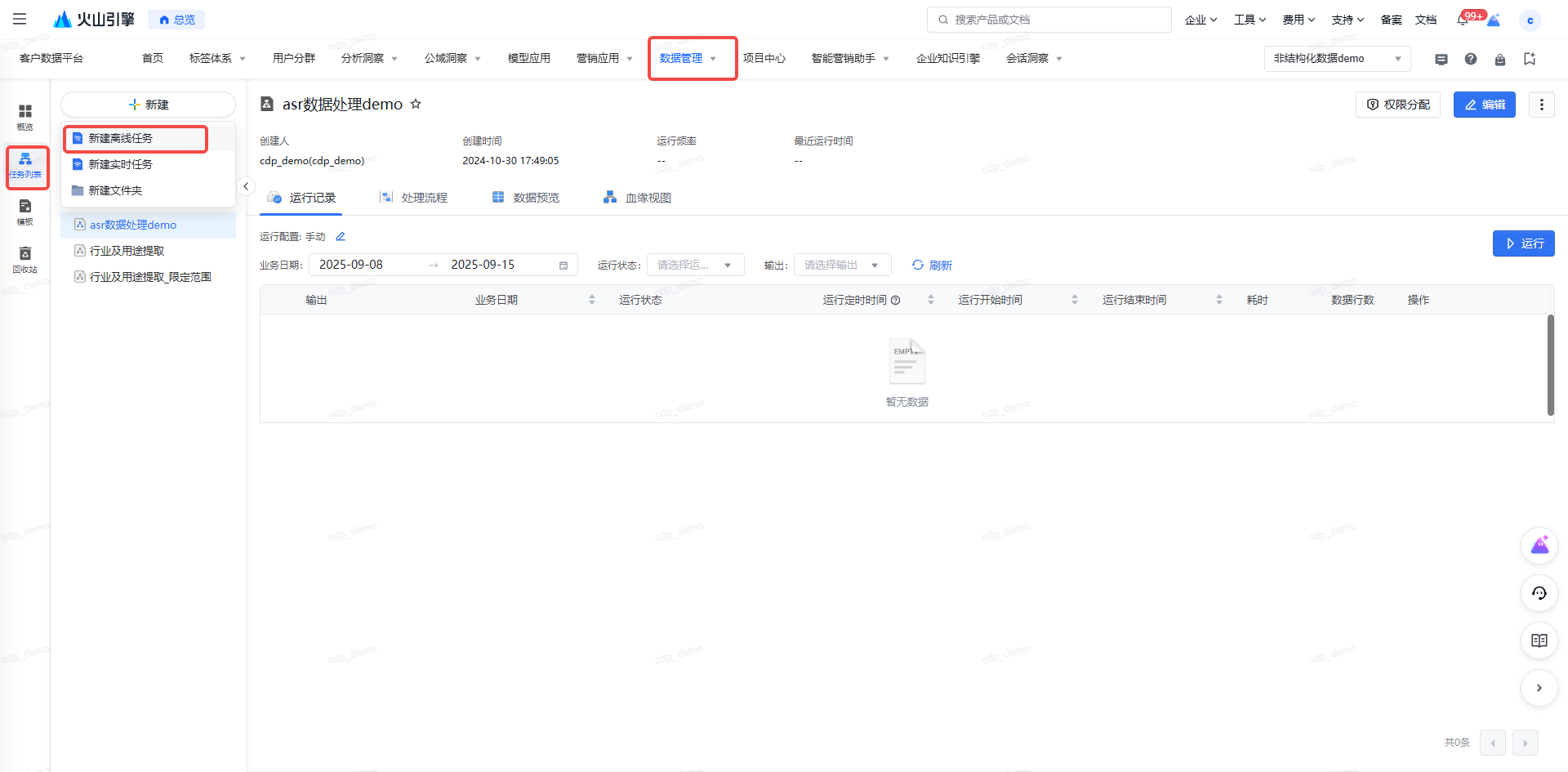This screenshot has height=772, width=1568.
Task: Open the notifications bell with 99+ badge
Action: coord(1463,20)
